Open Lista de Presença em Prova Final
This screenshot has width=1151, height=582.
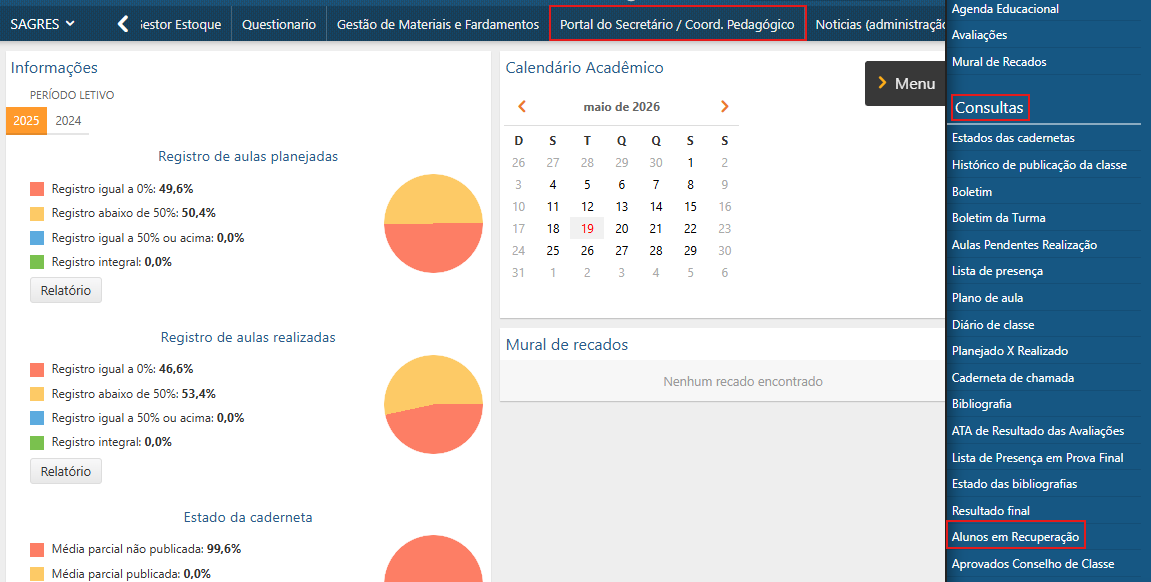coord(1037,458)
